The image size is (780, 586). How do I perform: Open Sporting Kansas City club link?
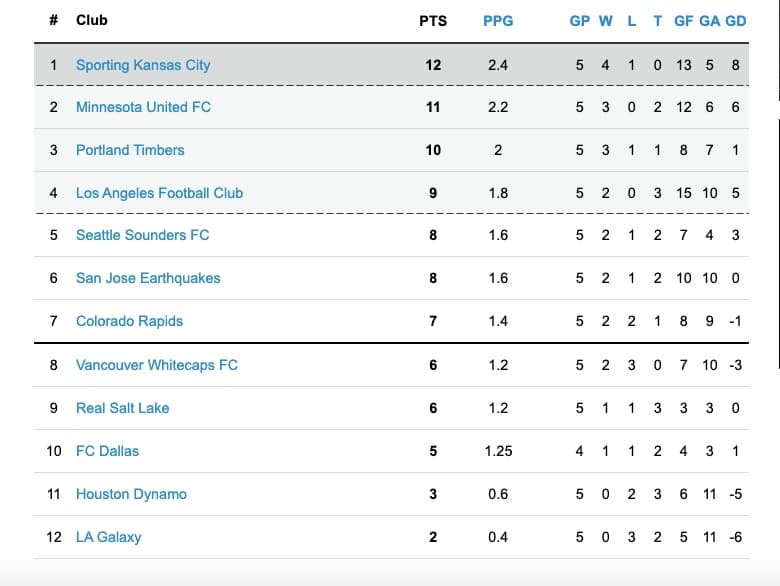tap(143, 65)
